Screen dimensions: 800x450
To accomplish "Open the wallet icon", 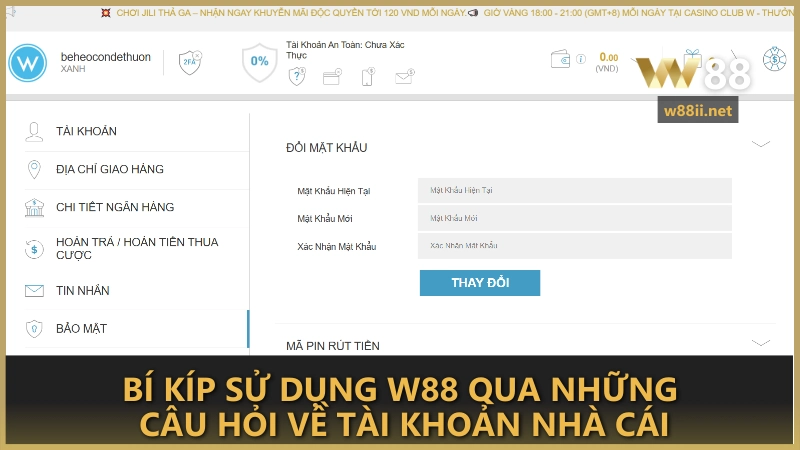I will (x=560, y=59).
